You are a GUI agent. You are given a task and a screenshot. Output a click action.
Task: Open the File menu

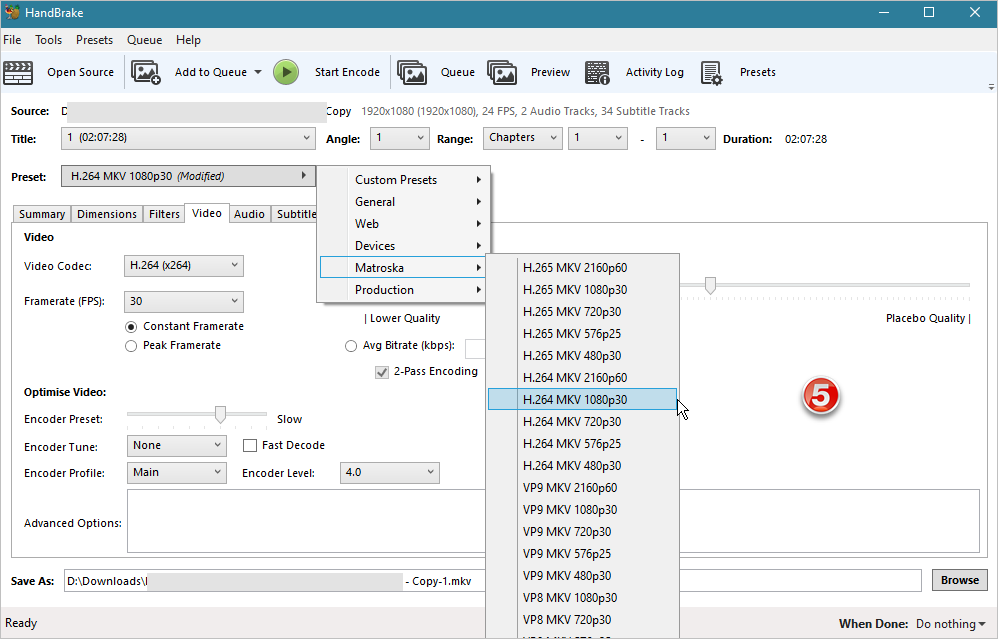coord(12,39)
